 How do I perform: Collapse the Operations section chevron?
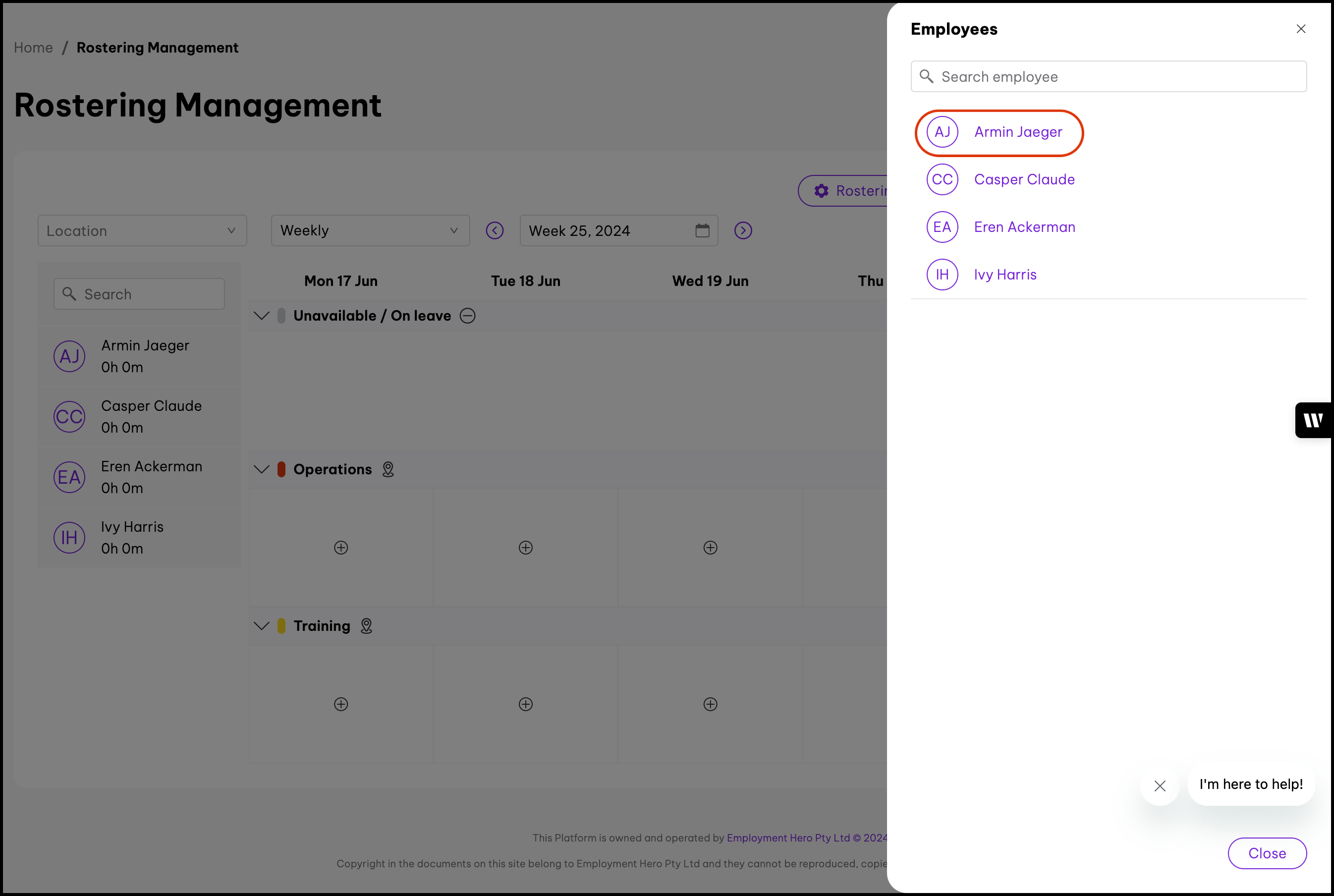click(262, 469)
